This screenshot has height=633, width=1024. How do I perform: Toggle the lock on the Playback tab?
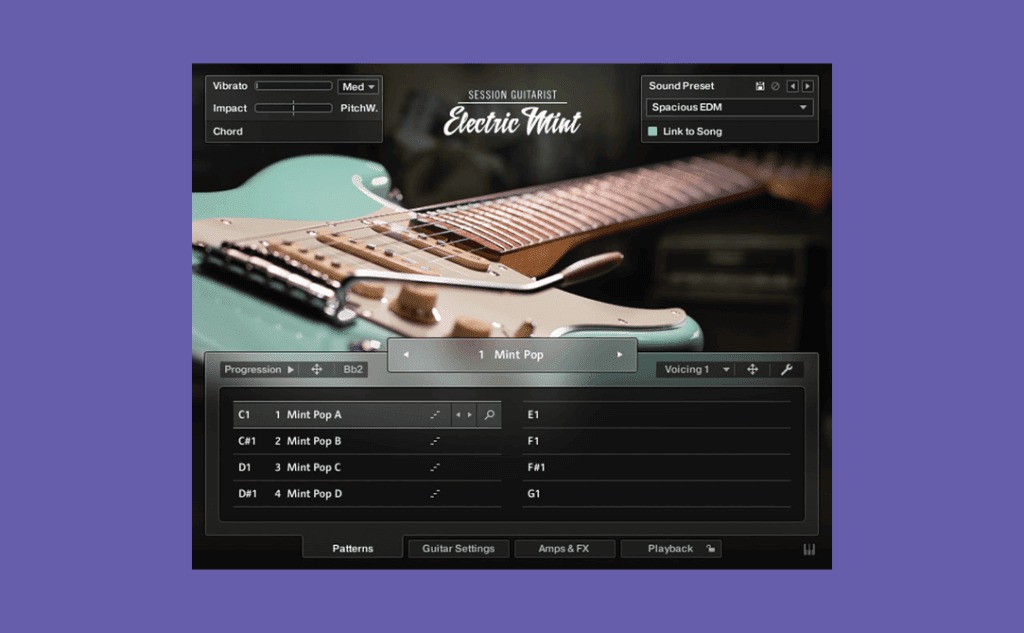[710, 549]
